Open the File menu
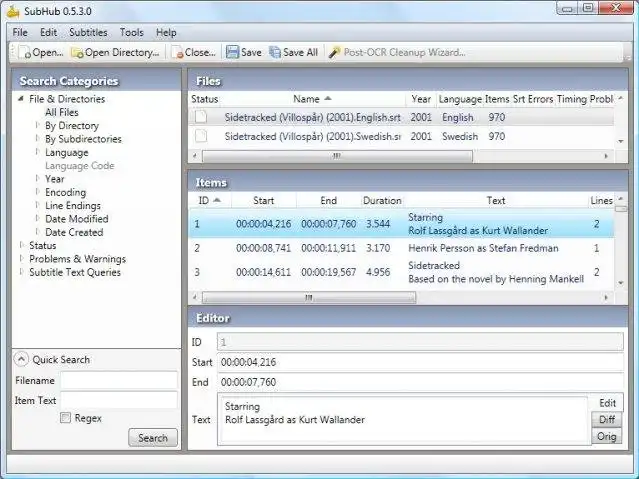Image resolution: width=639 pixels, height=479 pixels. 20,32
